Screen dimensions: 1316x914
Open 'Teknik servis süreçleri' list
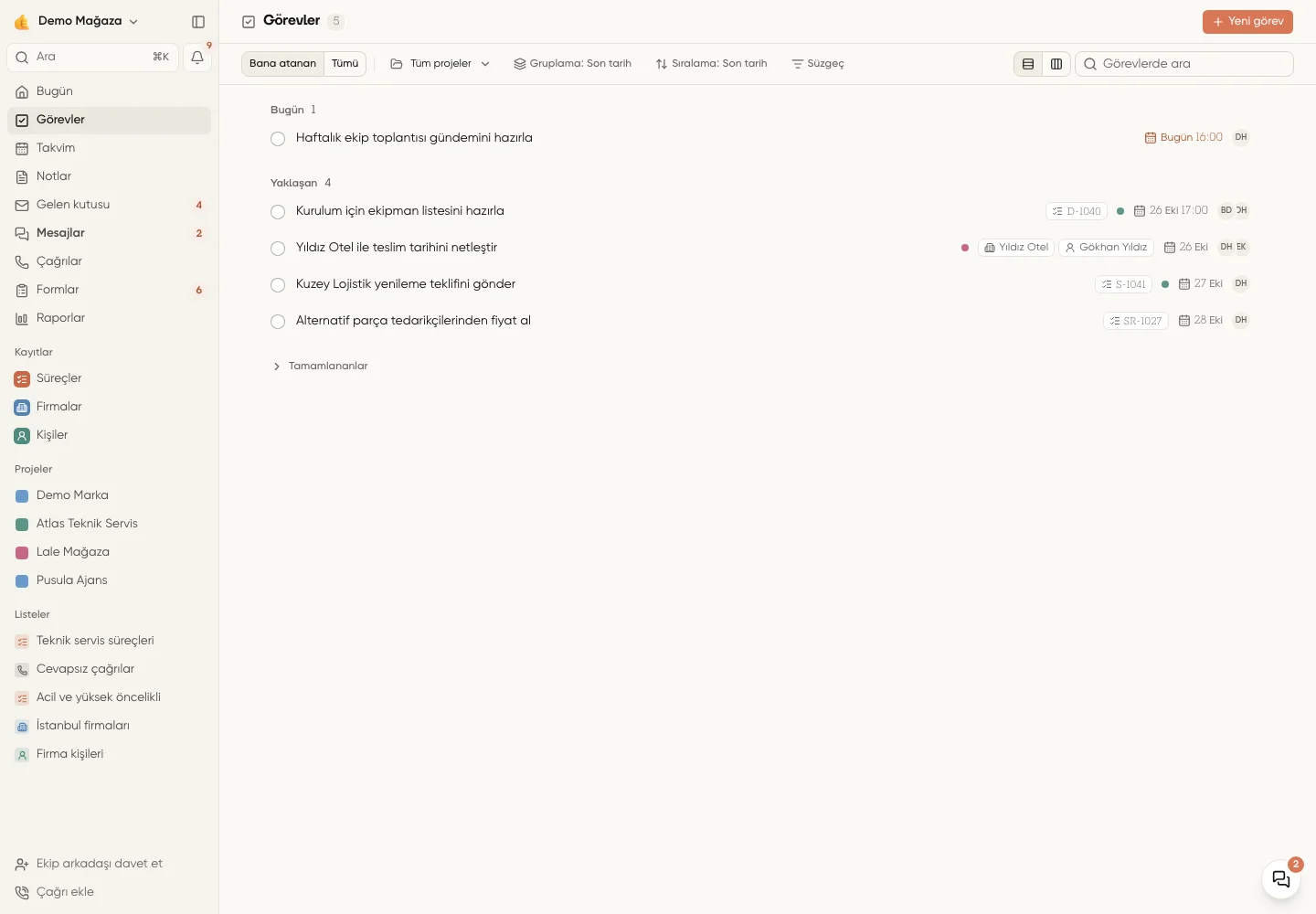[109, 641]
